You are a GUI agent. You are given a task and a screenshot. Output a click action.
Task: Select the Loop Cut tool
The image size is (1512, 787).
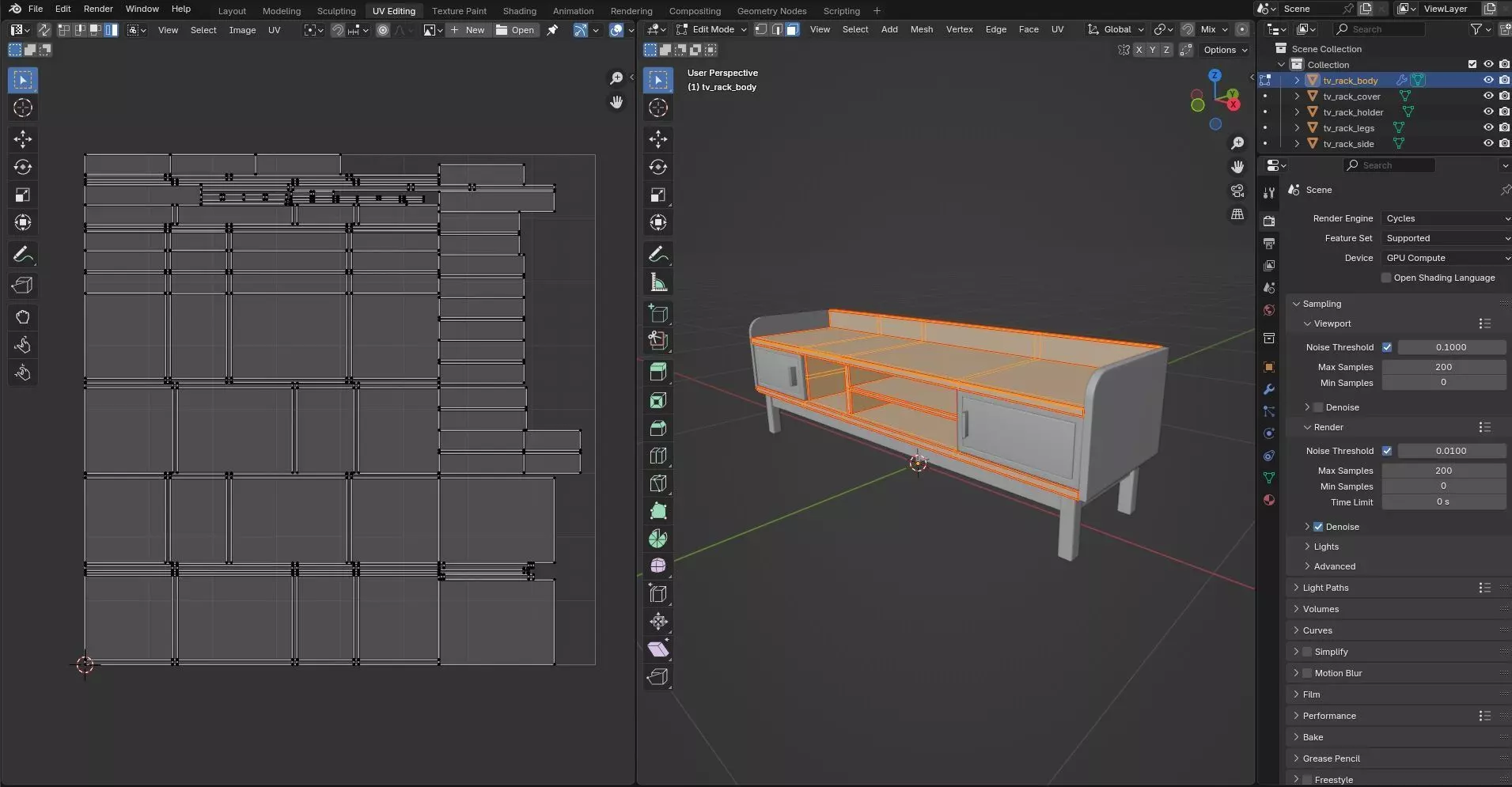[x=658, y=456]
